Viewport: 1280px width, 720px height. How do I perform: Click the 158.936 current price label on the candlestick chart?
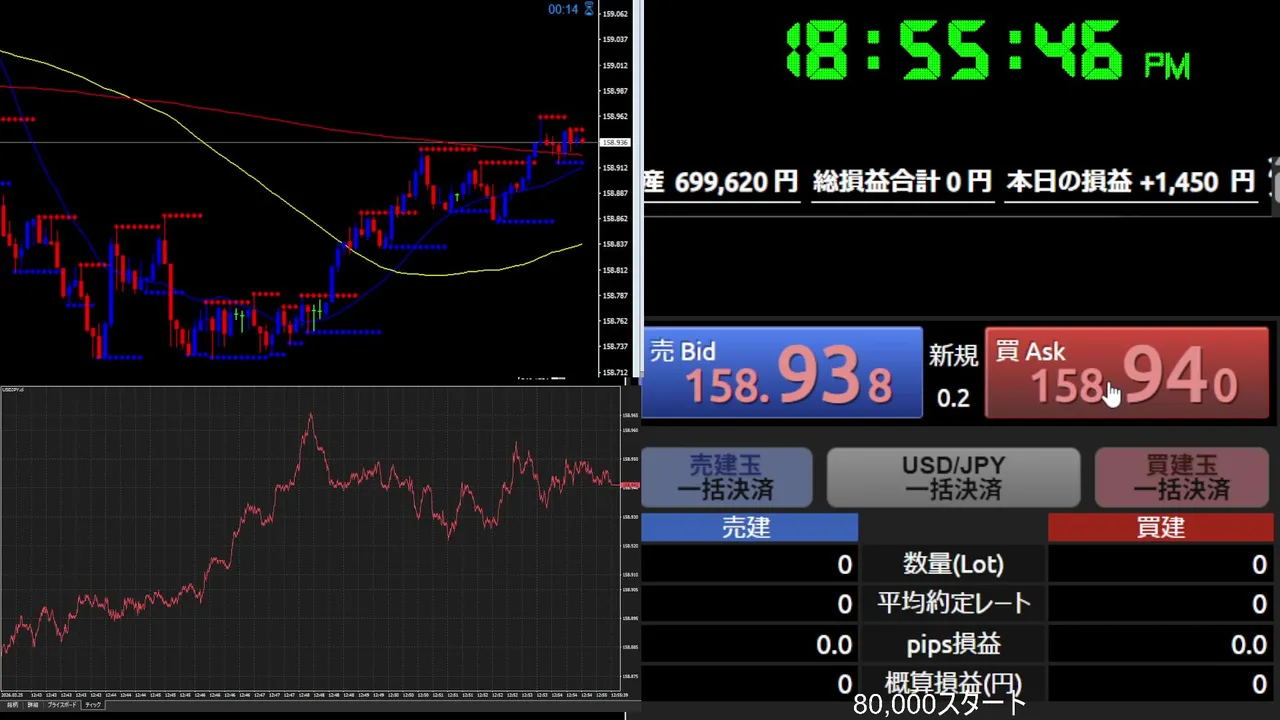click(x=614, y=143)
